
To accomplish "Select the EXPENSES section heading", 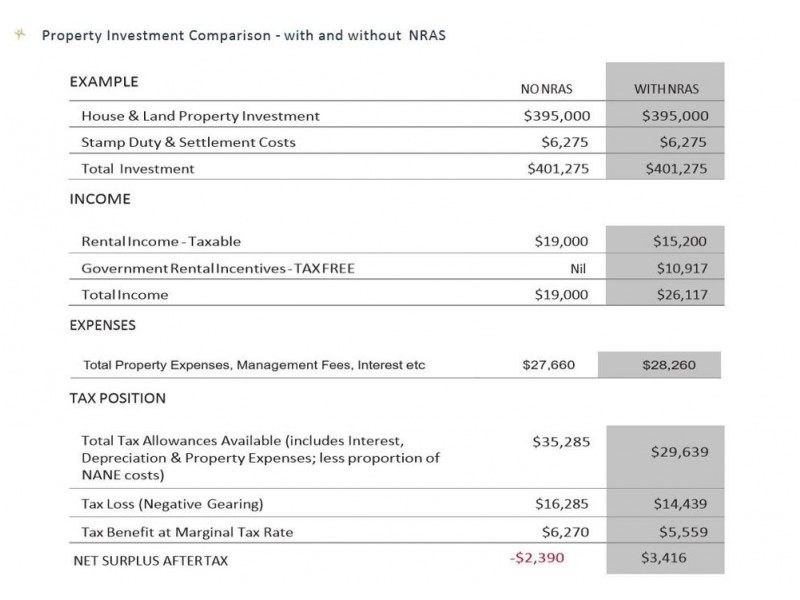I will (x=102, y=325).
